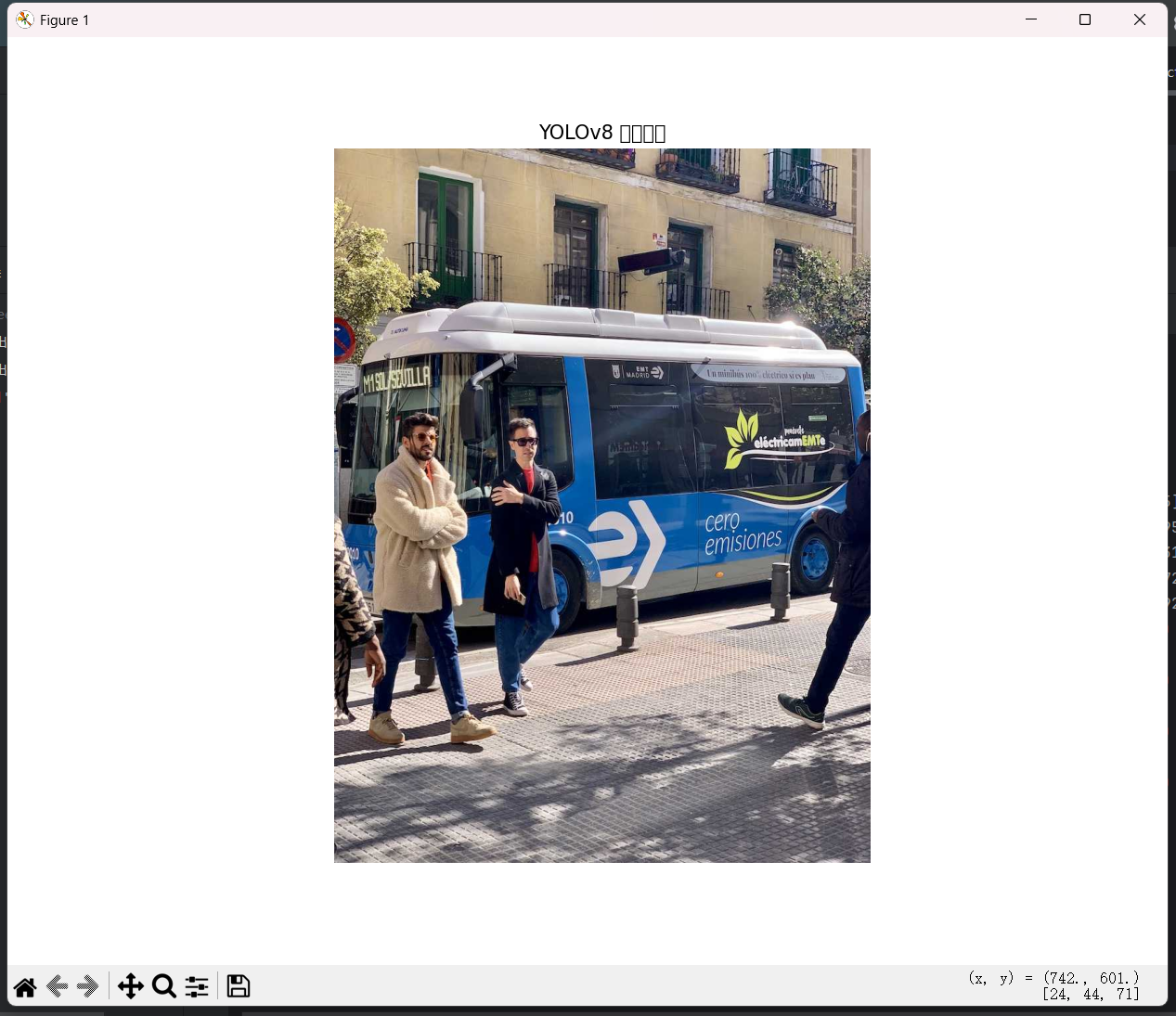
Task: Click the cursor coordinates readout in toolbar
Action: (x=1054, y=978)
